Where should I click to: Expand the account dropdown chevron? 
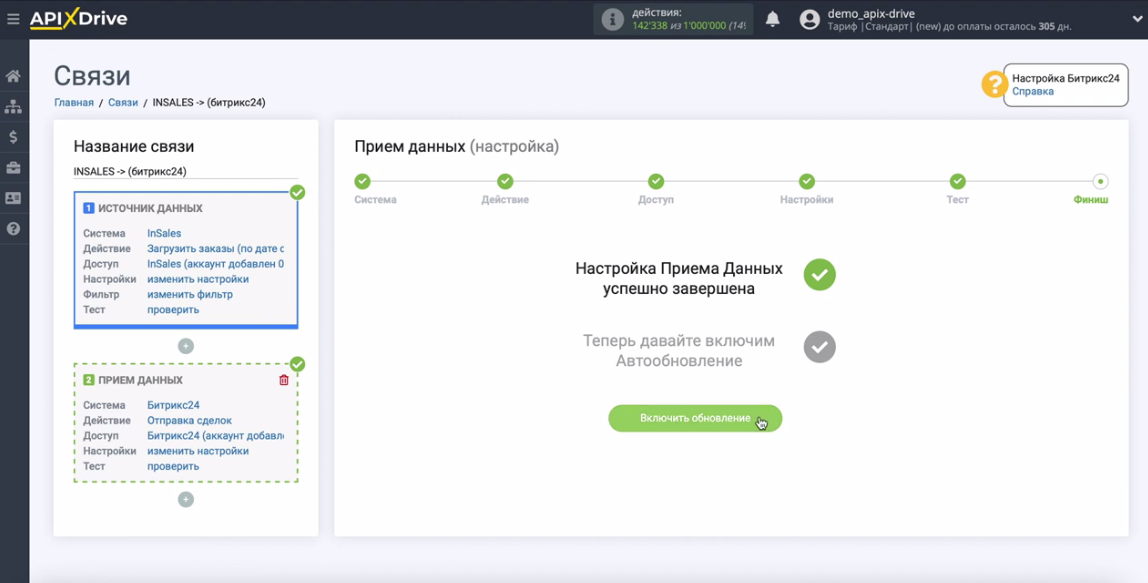pyautogui.click(x=1136, y=20)
